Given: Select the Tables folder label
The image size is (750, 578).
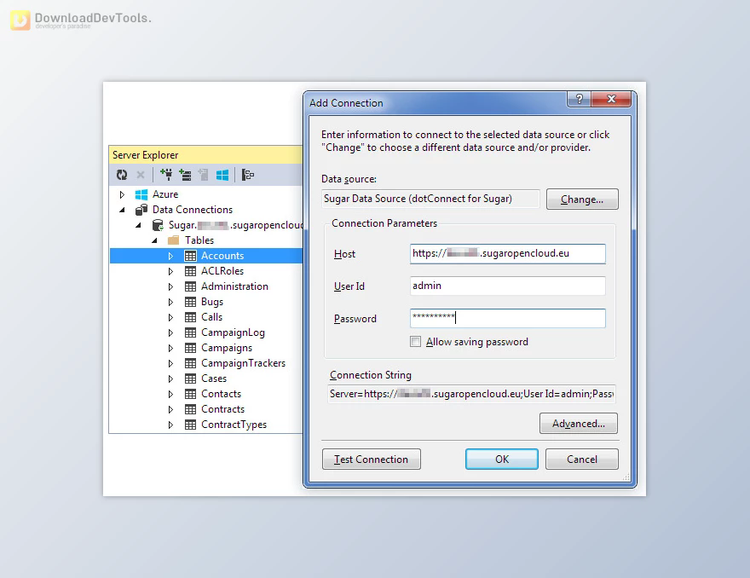Looking at the screenshot, I should pyautogui.click(x=199, y=240).
